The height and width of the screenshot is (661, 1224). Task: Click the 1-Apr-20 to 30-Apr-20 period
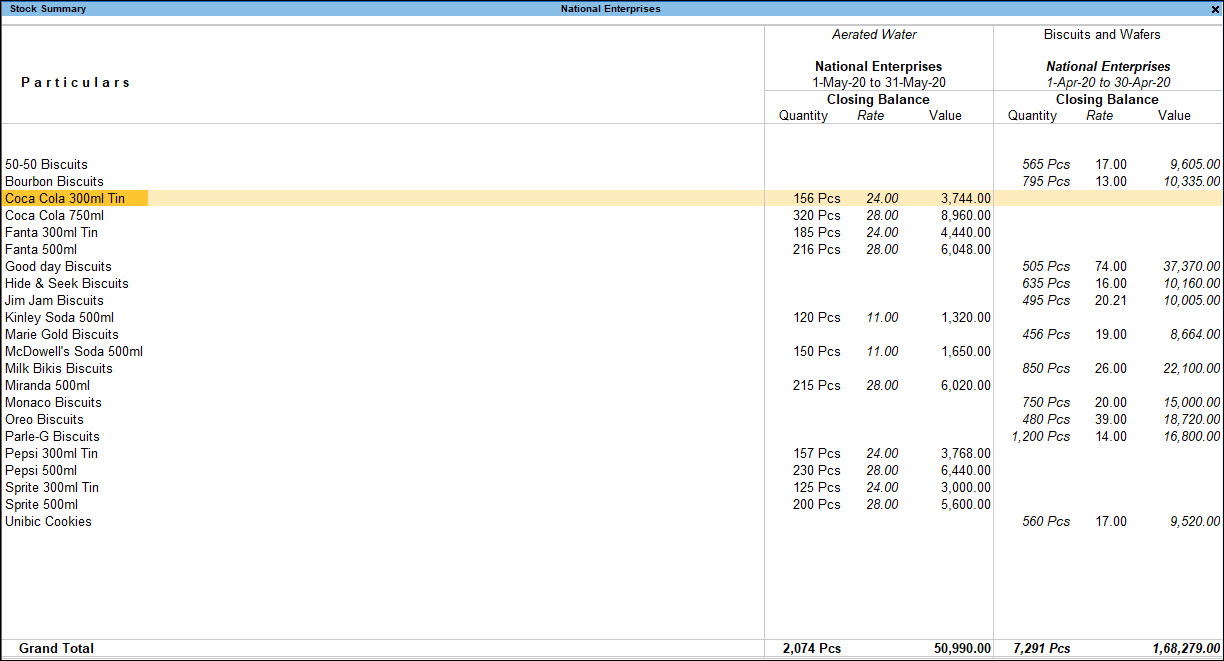1108,83
